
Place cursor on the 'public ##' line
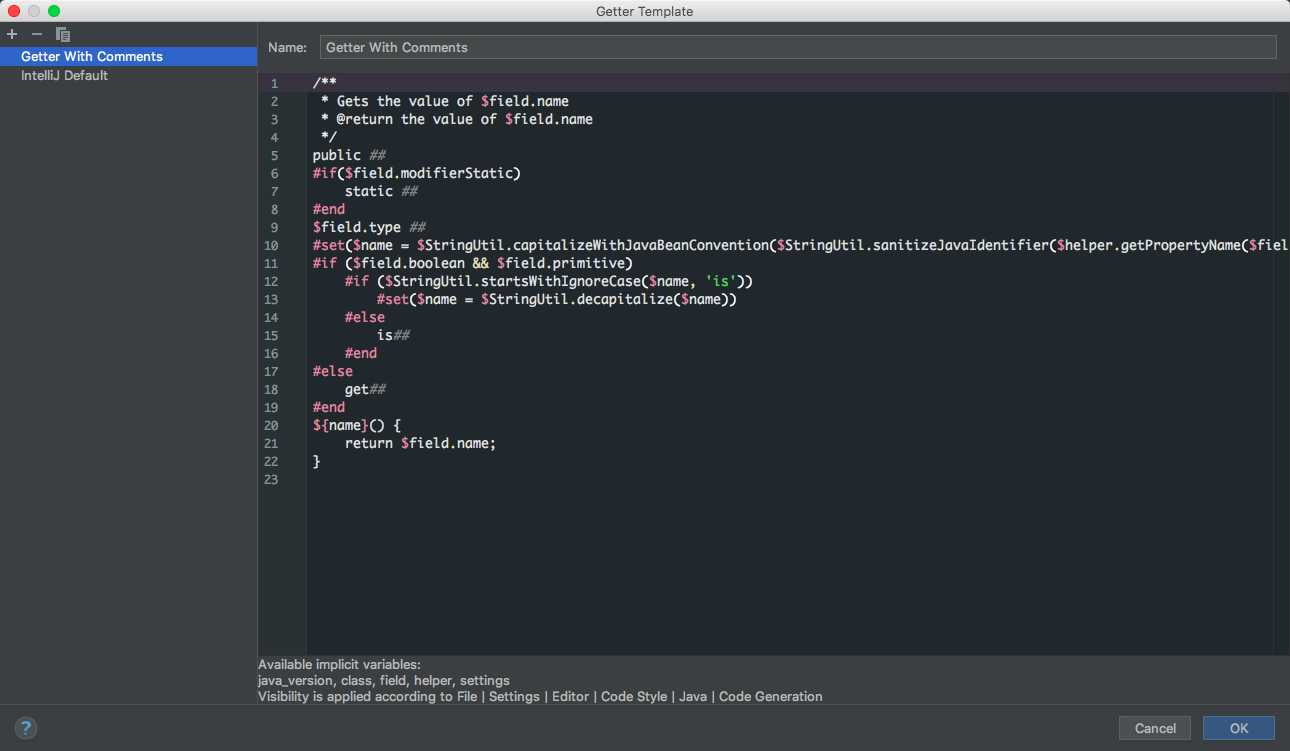pos(349,155)
